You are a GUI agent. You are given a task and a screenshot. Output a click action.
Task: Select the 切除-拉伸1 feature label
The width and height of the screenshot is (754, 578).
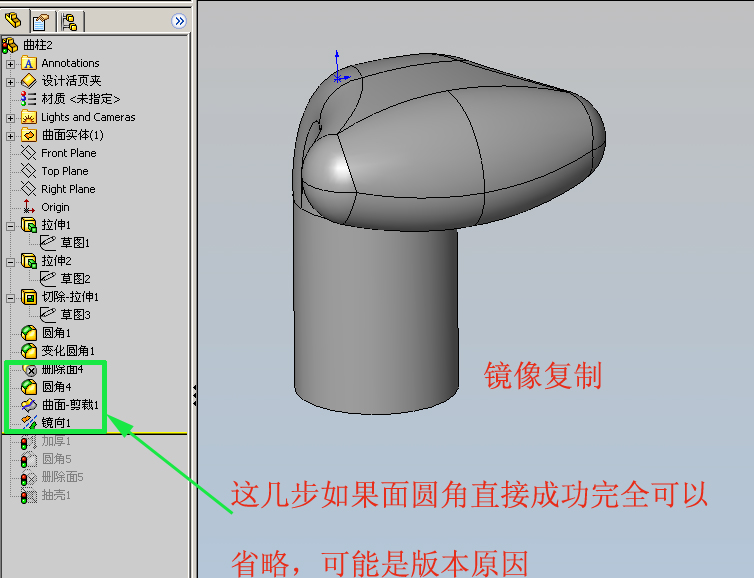(x=70, y=297)
